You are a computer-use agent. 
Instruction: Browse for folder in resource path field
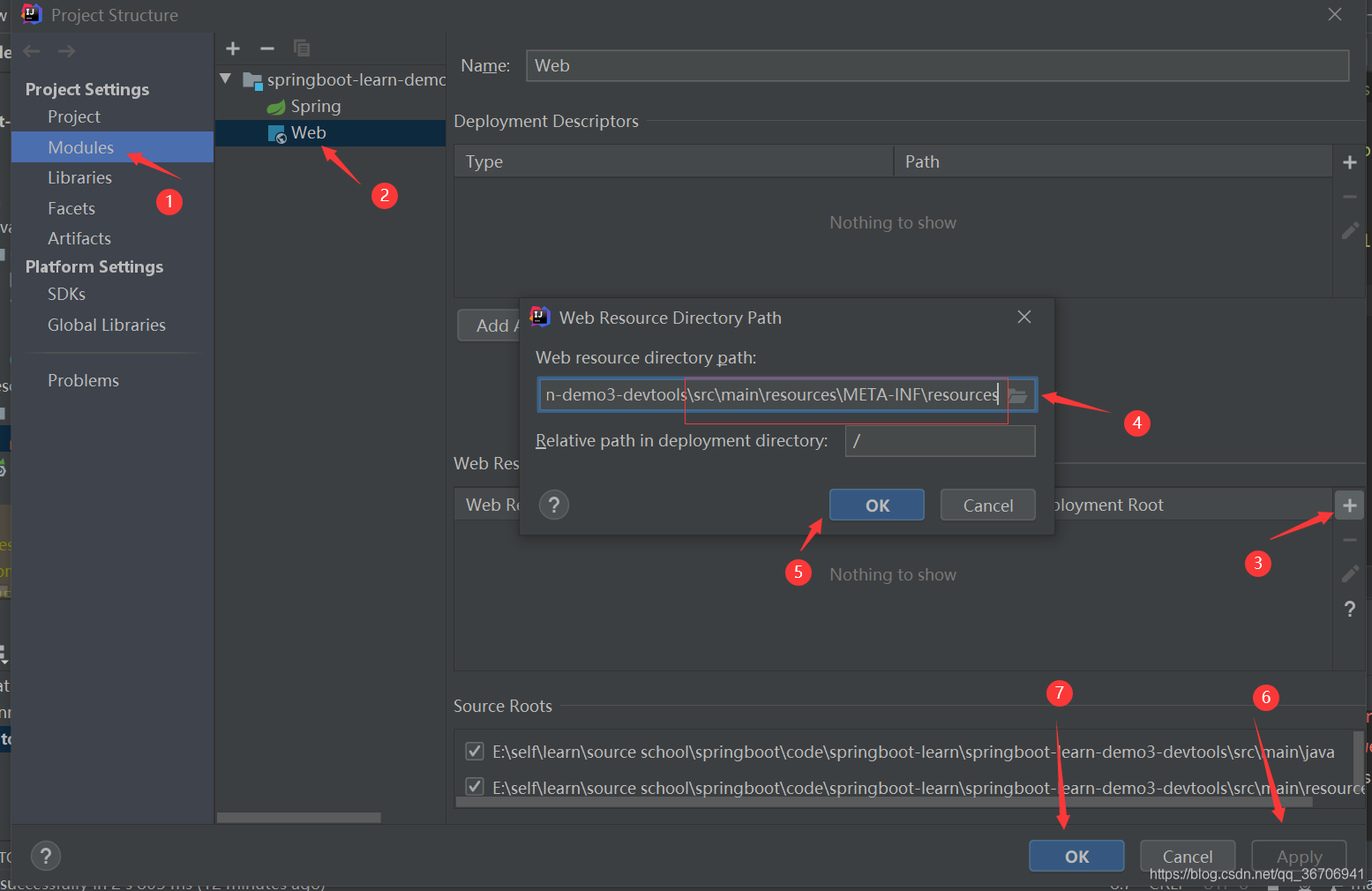pyautogui.click(x=1018, y=395)
